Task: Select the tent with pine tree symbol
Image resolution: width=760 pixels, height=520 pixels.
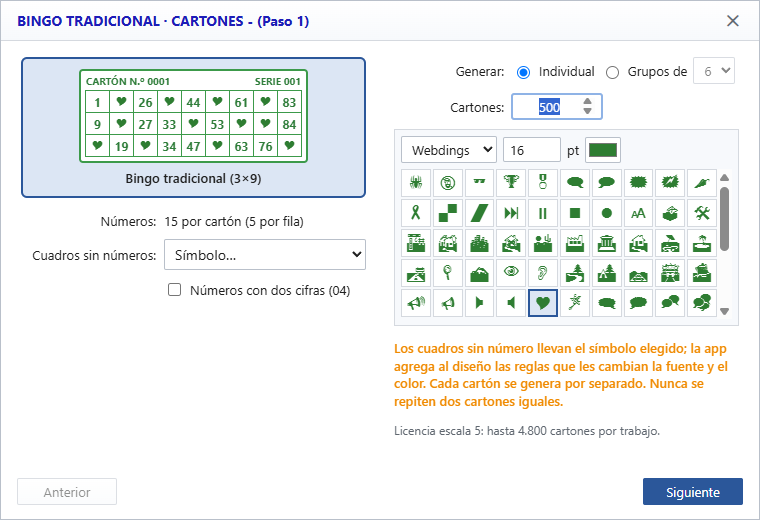Action: (606, 273)
